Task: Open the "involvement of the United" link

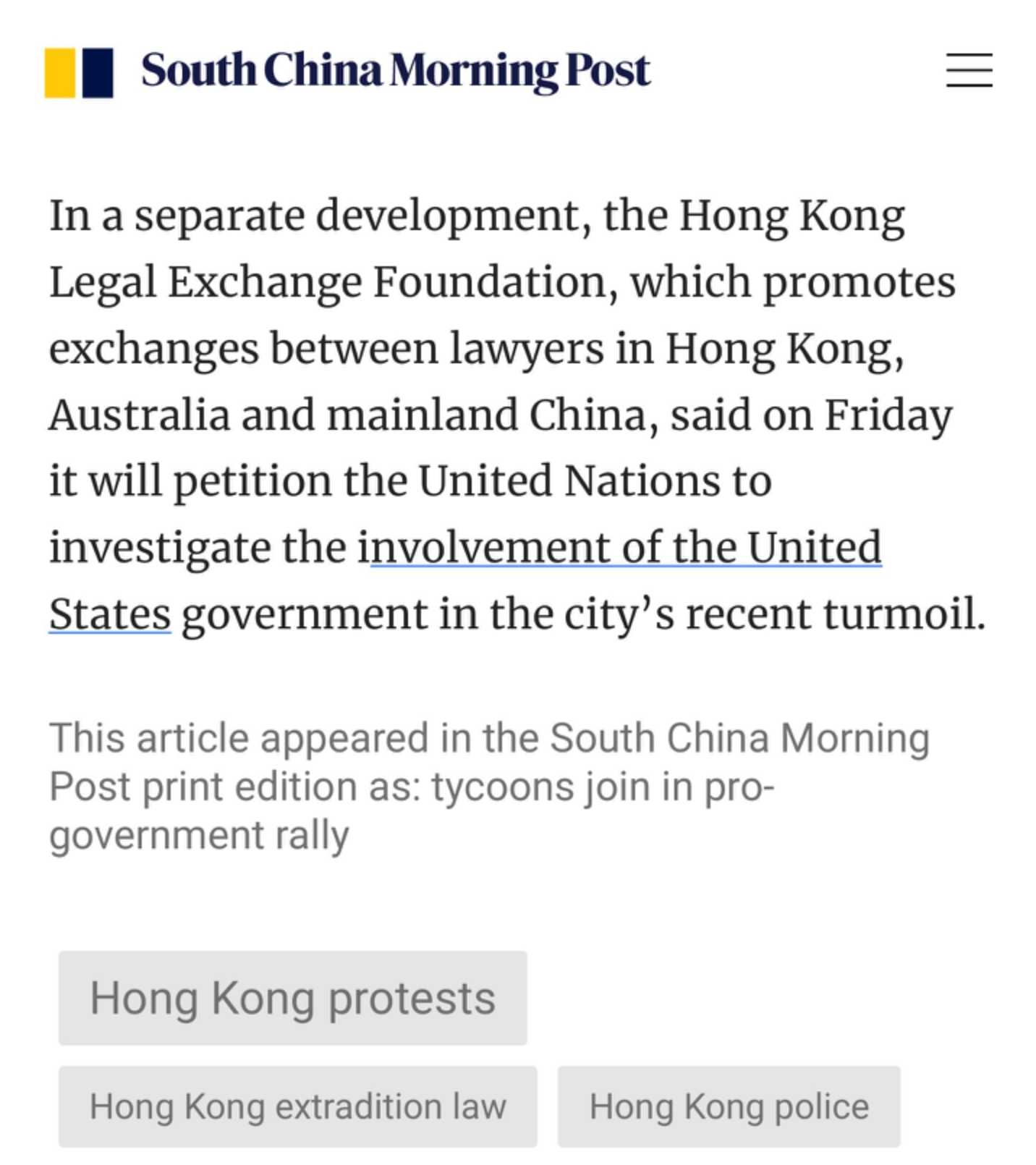Action: pyautogui.click(x=625, y=548)
